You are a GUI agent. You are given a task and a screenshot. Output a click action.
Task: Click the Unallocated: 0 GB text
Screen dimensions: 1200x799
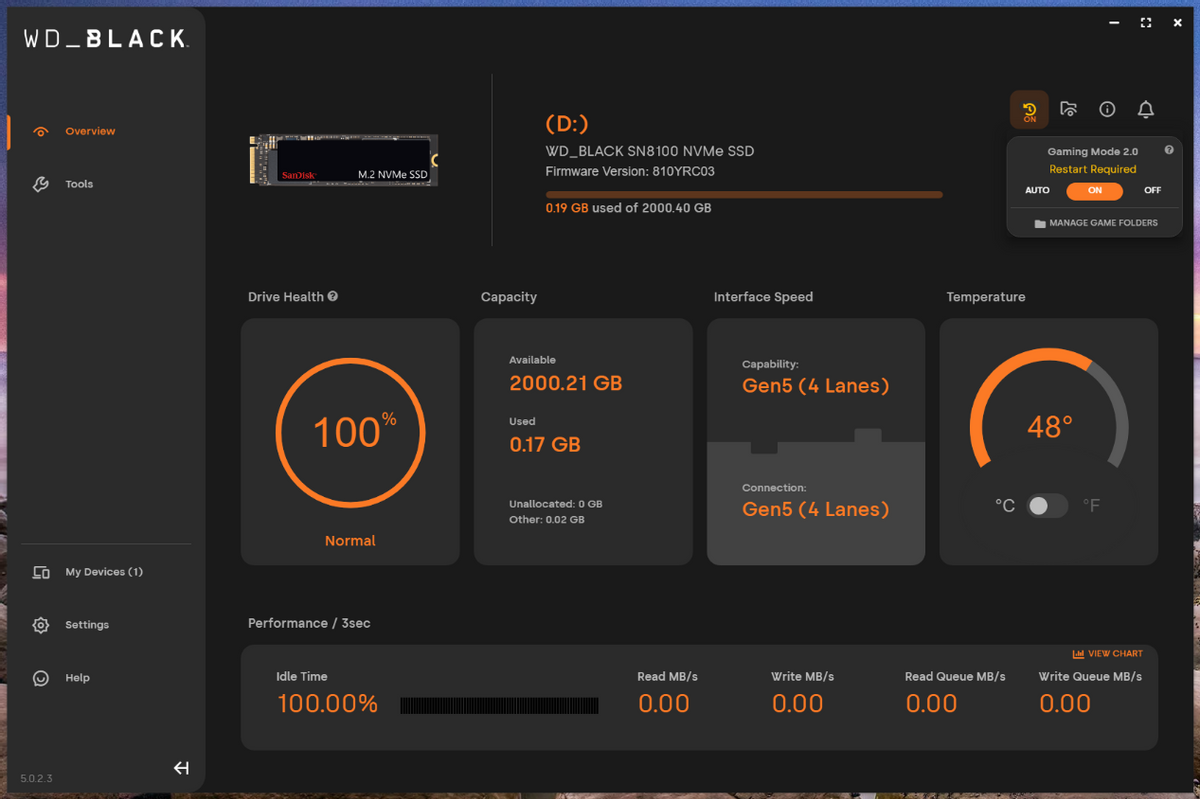pyautogui.click(x=556, y=504)
